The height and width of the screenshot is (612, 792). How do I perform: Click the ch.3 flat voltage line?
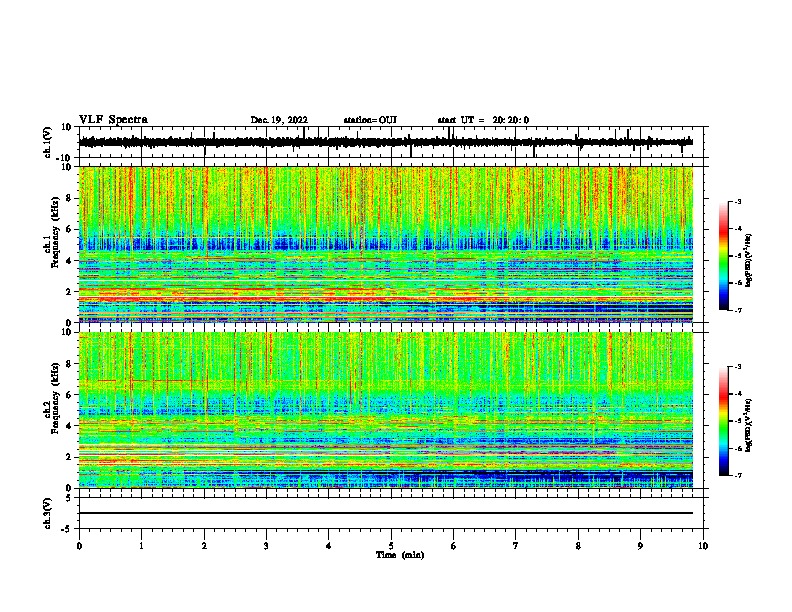pyautogui.click(x=386, y=513)
